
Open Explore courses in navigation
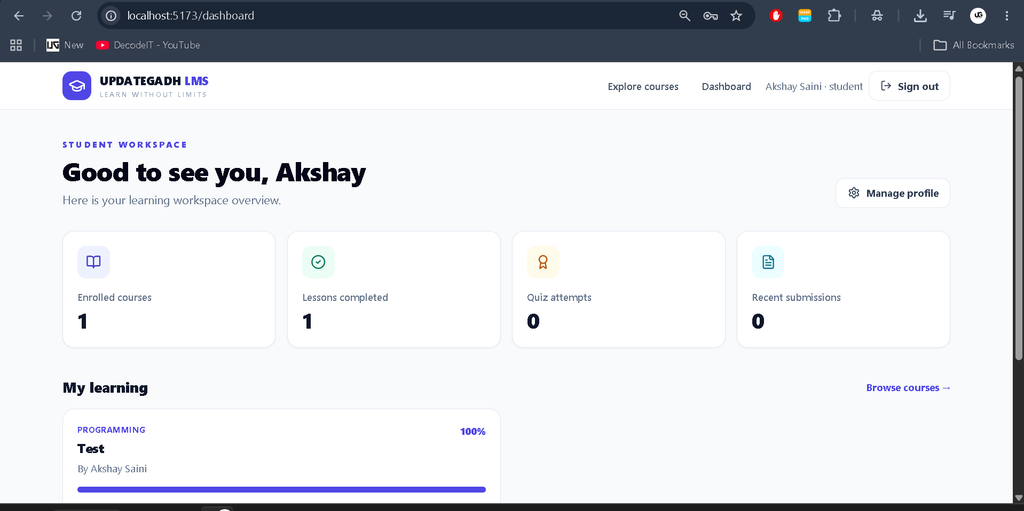(x=643, y=86)
